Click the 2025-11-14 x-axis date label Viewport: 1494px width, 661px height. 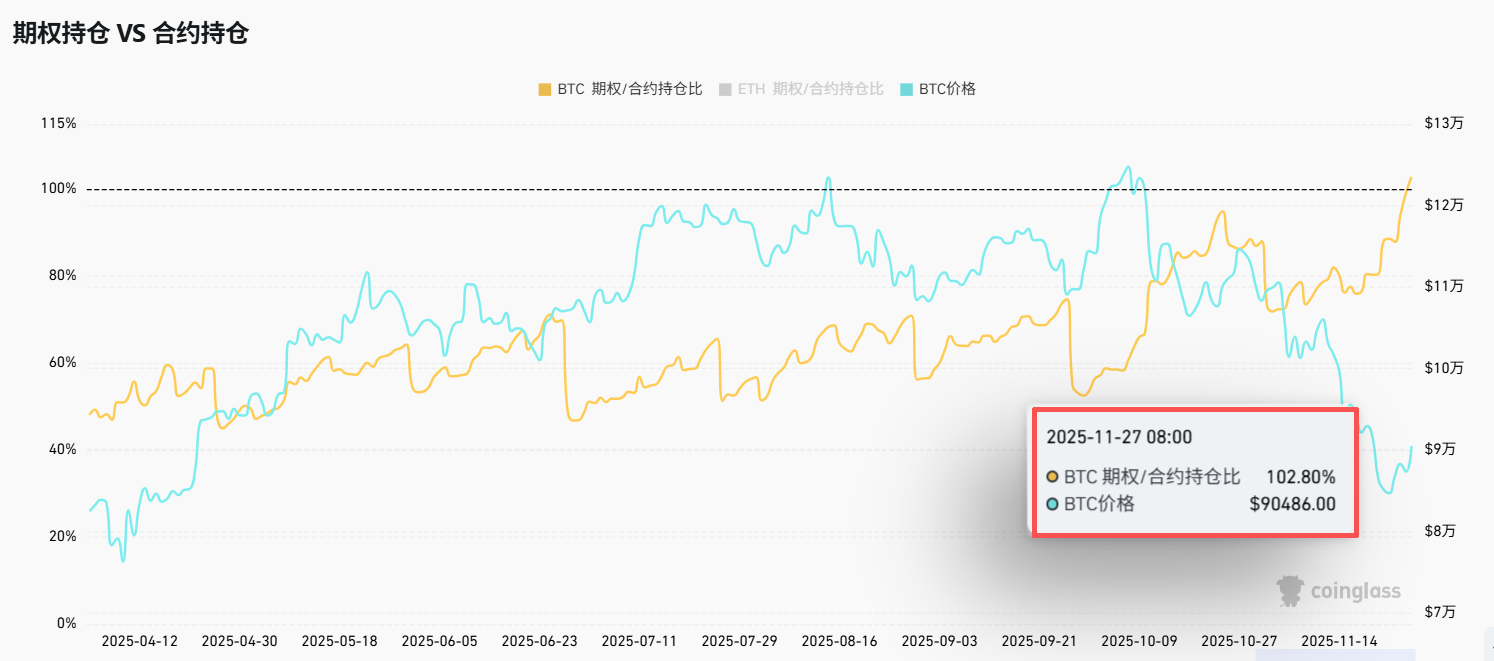[1340, 641]
